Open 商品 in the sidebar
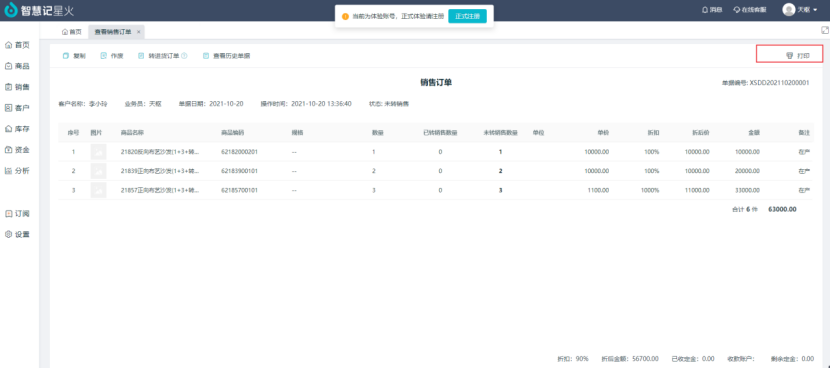The height and width of the screenshot is (368, 830). pos(17,66)
